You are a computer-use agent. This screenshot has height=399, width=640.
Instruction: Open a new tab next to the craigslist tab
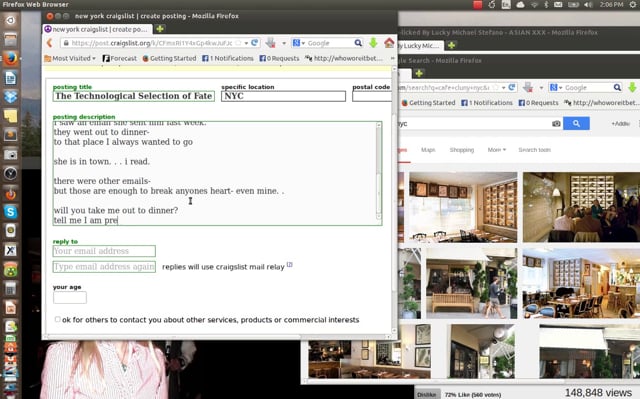(x=160, y=29)
